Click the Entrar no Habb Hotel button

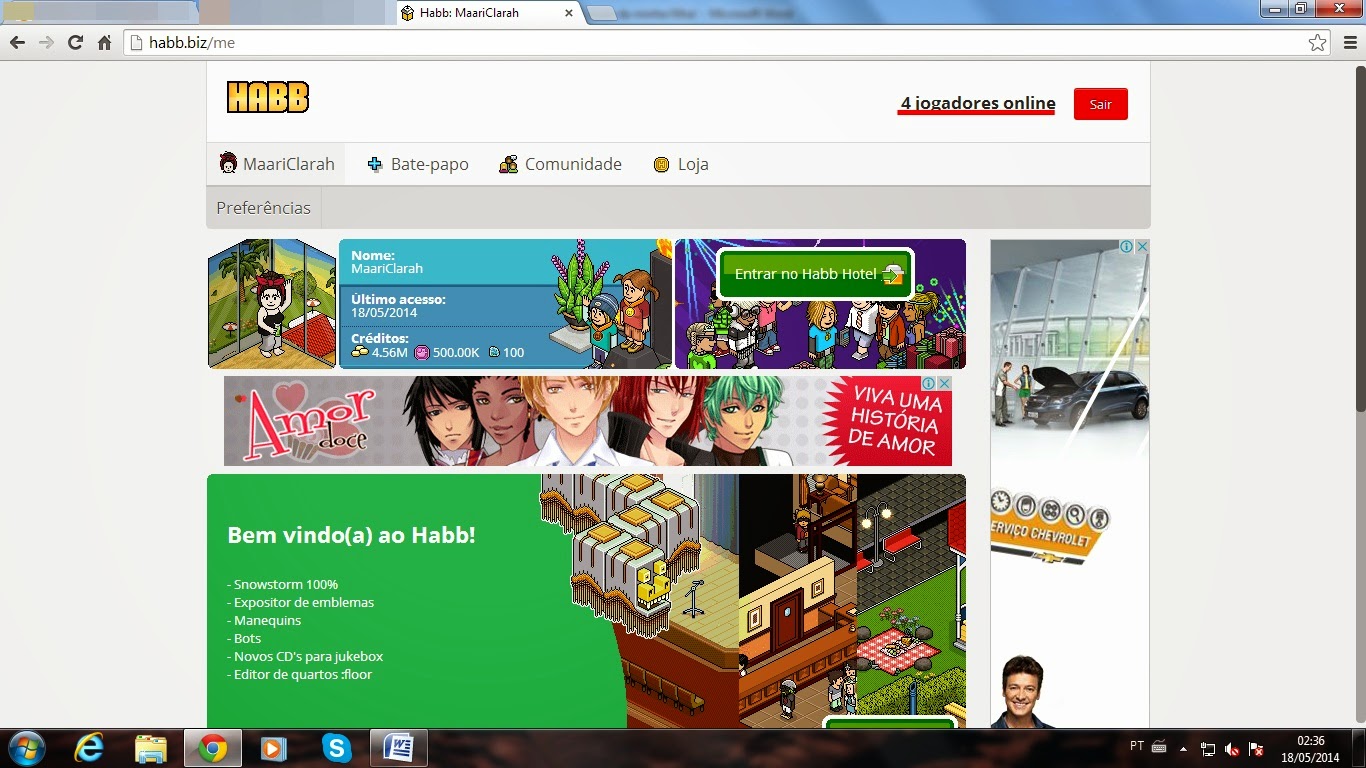coord(814,273)
